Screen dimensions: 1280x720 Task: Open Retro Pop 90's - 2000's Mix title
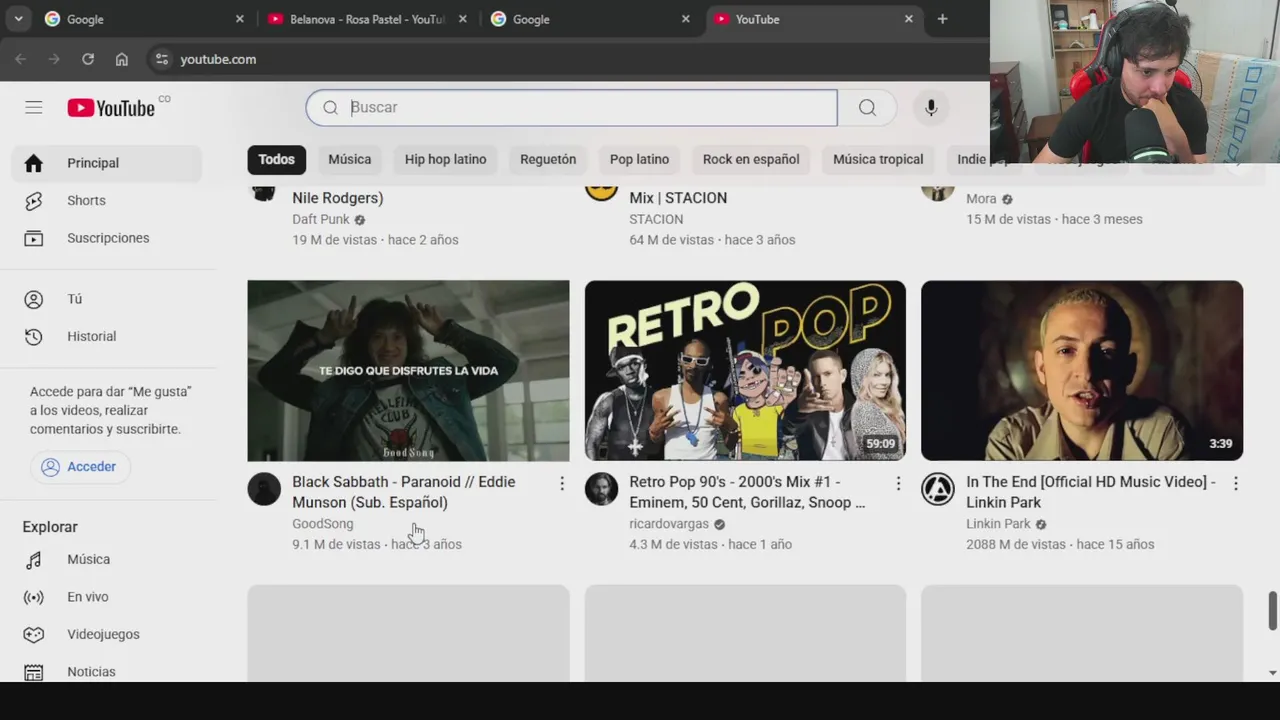(747, 492)
